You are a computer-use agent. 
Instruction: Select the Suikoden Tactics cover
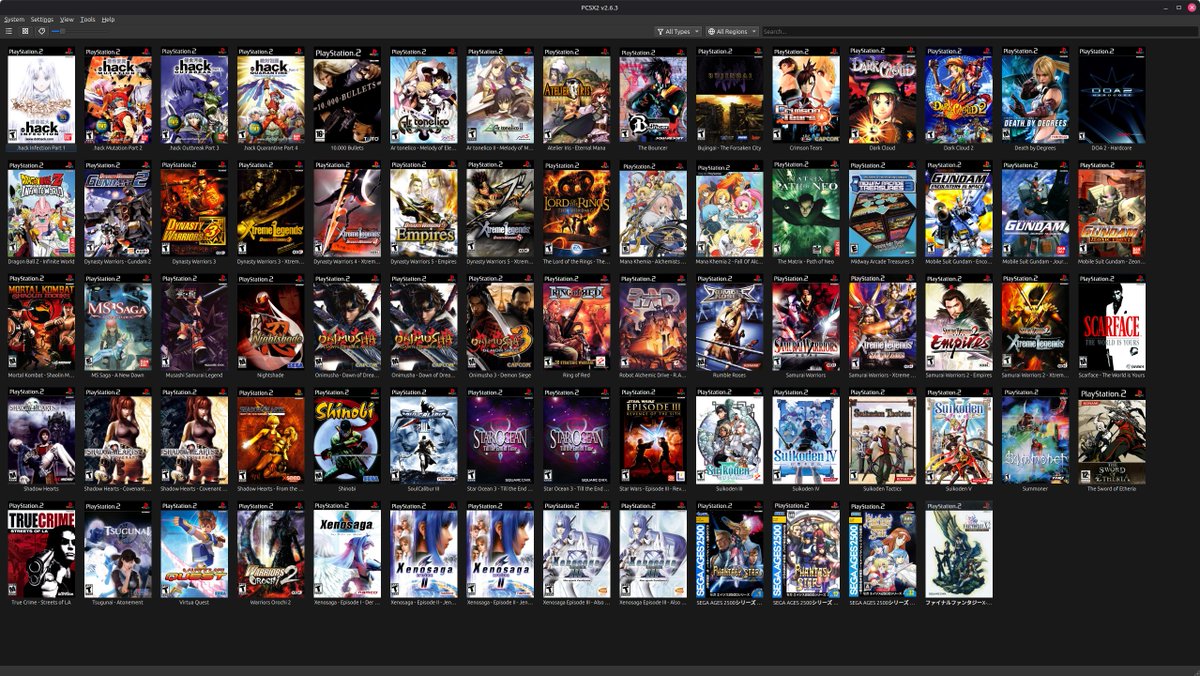883,437
